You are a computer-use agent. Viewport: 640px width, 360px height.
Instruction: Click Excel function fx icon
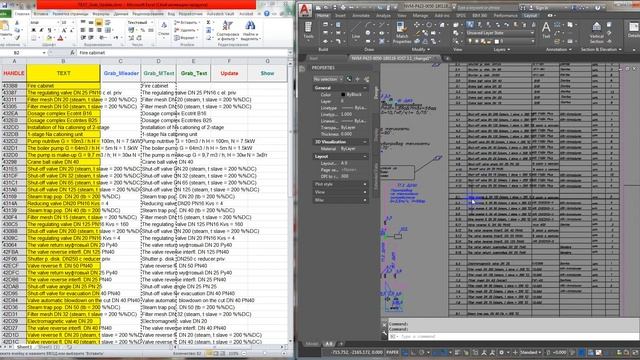73,53
